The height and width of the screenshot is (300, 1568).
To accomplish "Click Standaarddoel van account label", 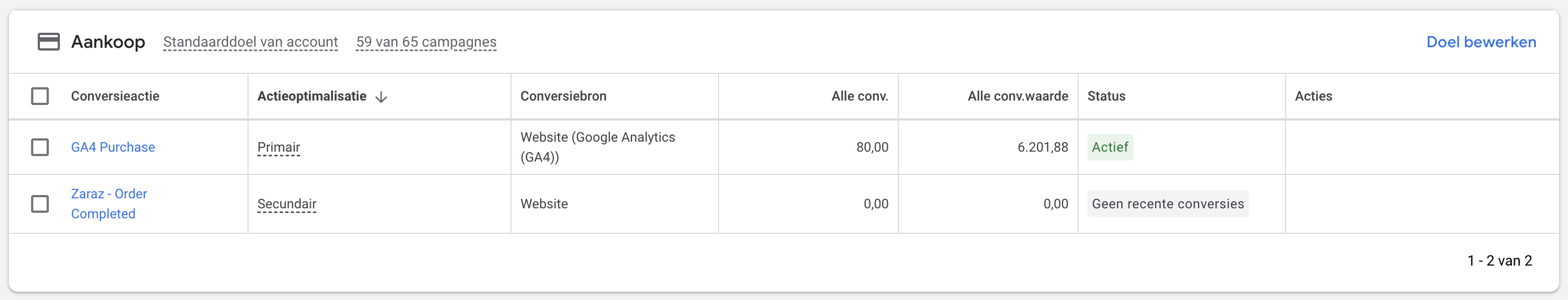I will coord(250,42).
